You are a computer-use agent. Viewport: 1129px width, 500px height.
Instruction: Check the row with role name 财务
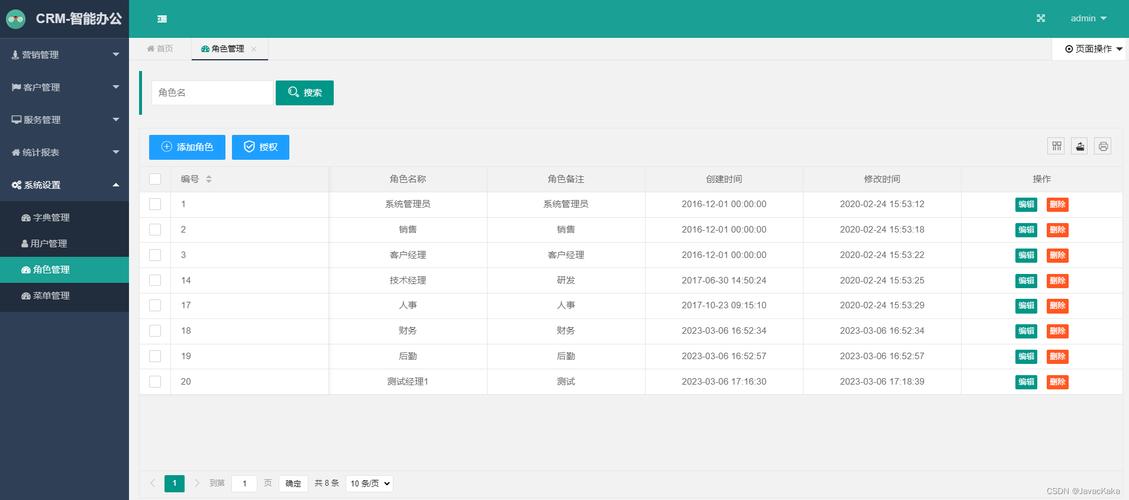[x=155, y=331]
